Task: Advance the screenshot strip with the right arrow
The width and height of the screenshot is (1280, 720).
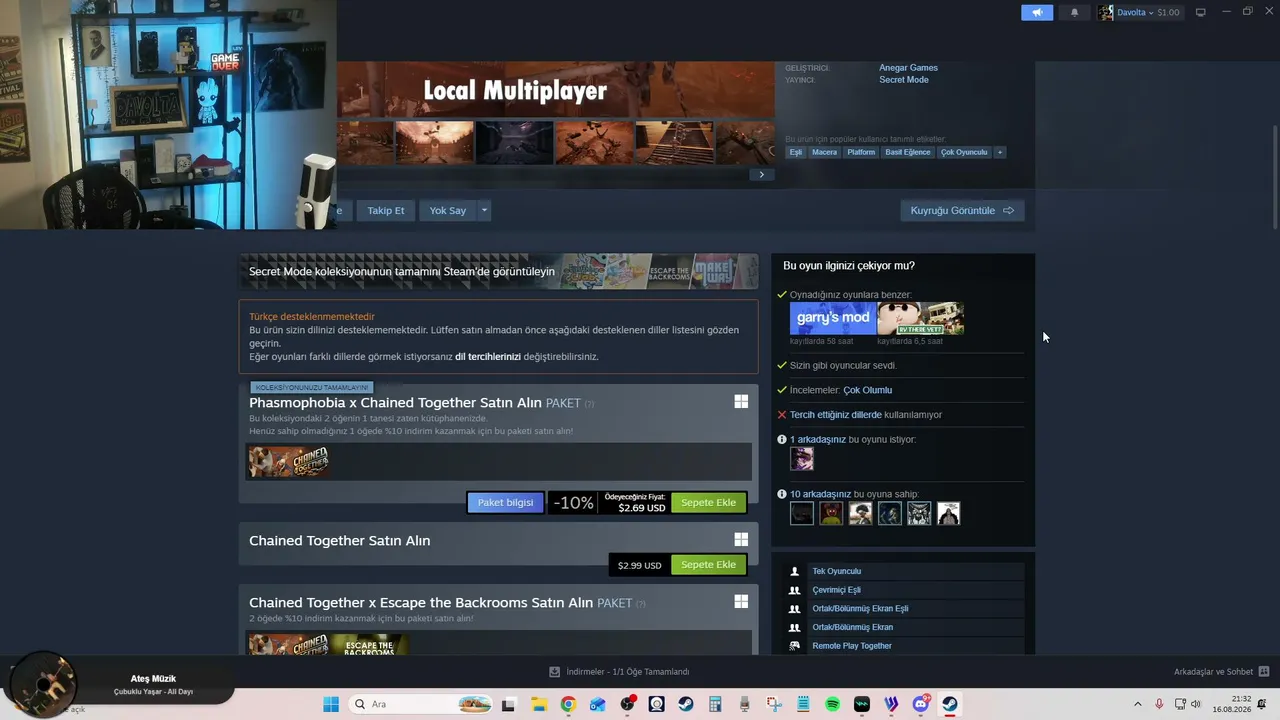Action: pyautogui.click(x=761, y=174)
